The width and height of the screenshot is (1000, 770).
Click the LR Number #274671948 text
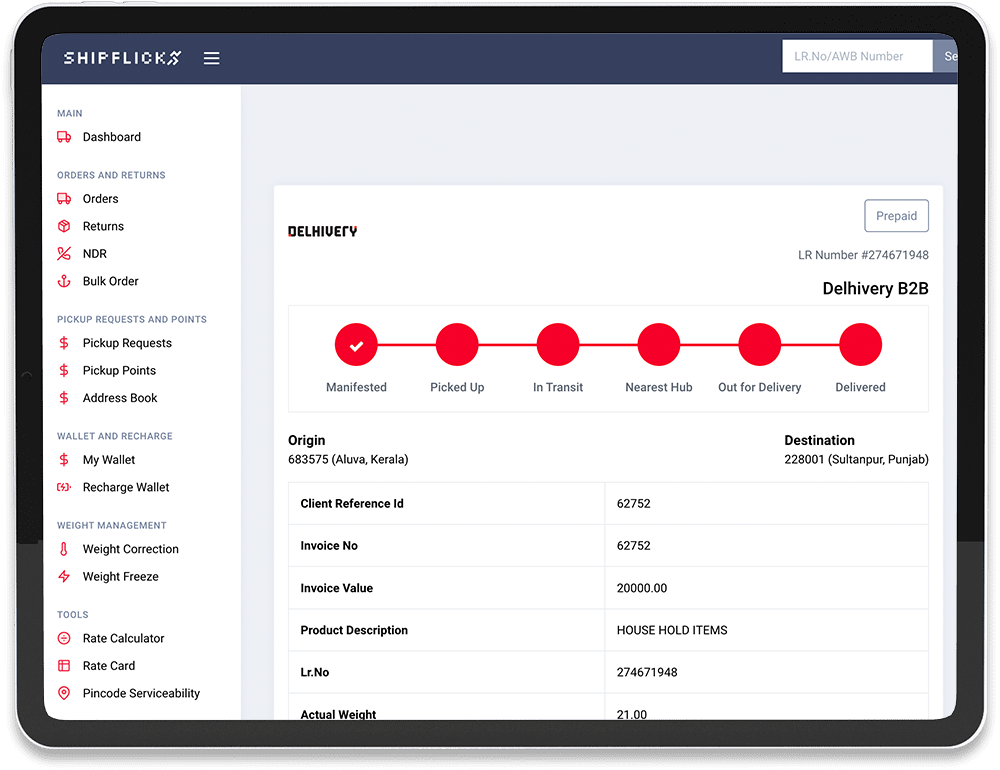tap(863, 255)
